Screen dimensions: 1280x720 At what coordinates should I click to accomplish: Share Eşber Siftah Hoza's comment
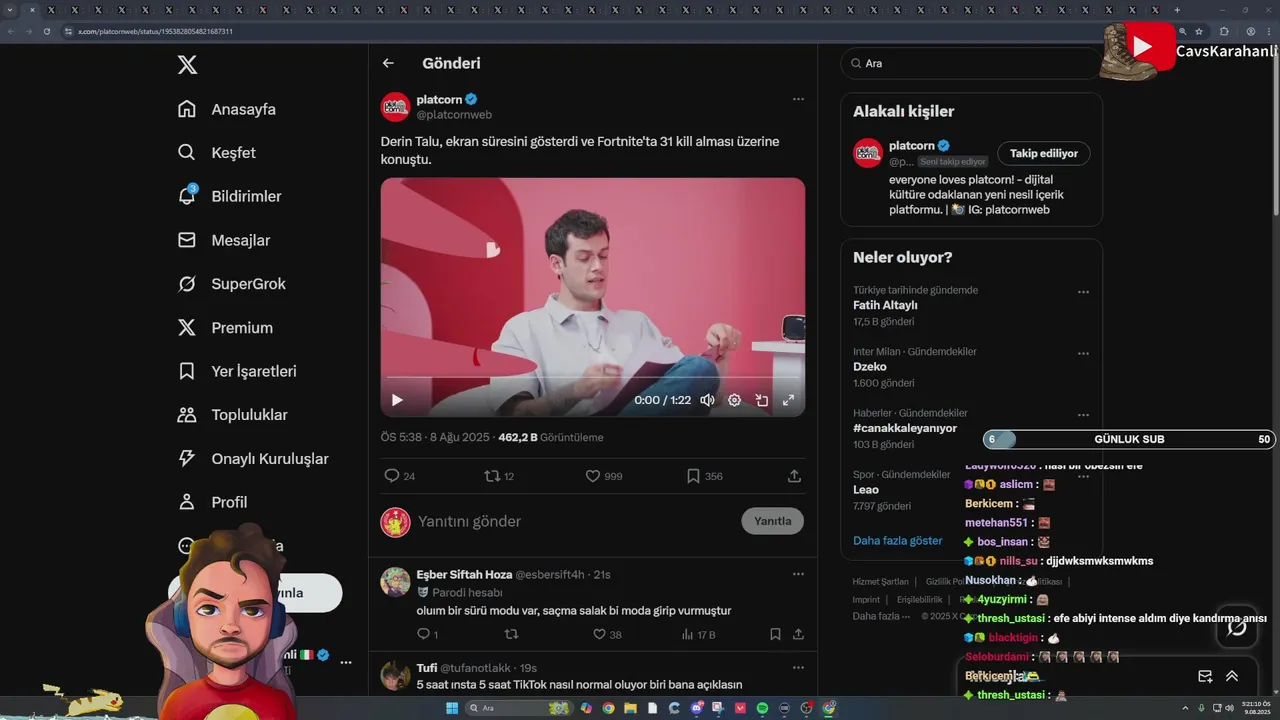click(x=798, y=634)
